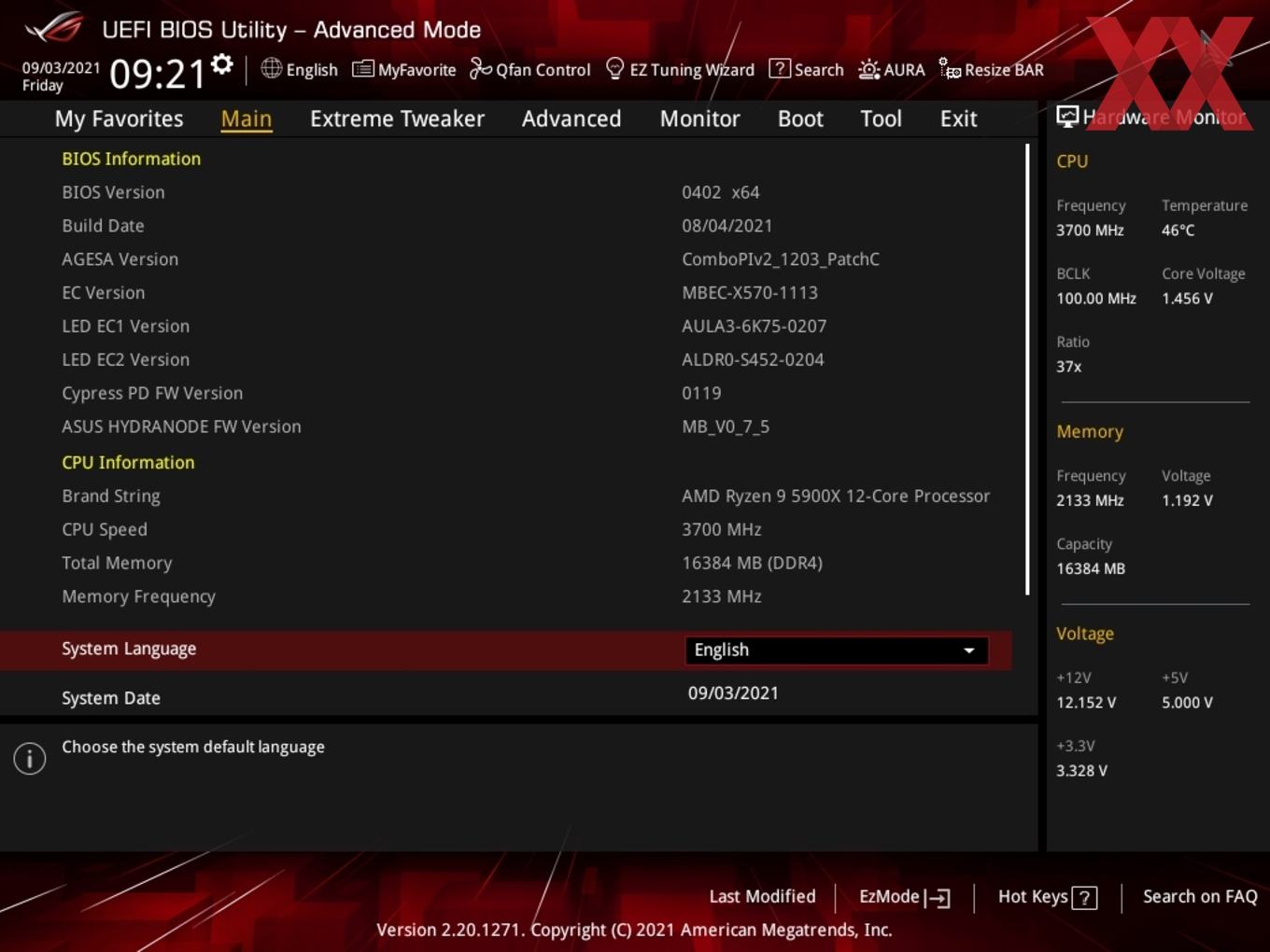
Task: Click +12V reading 12.152 V
Action: [x=1086, y=703]
